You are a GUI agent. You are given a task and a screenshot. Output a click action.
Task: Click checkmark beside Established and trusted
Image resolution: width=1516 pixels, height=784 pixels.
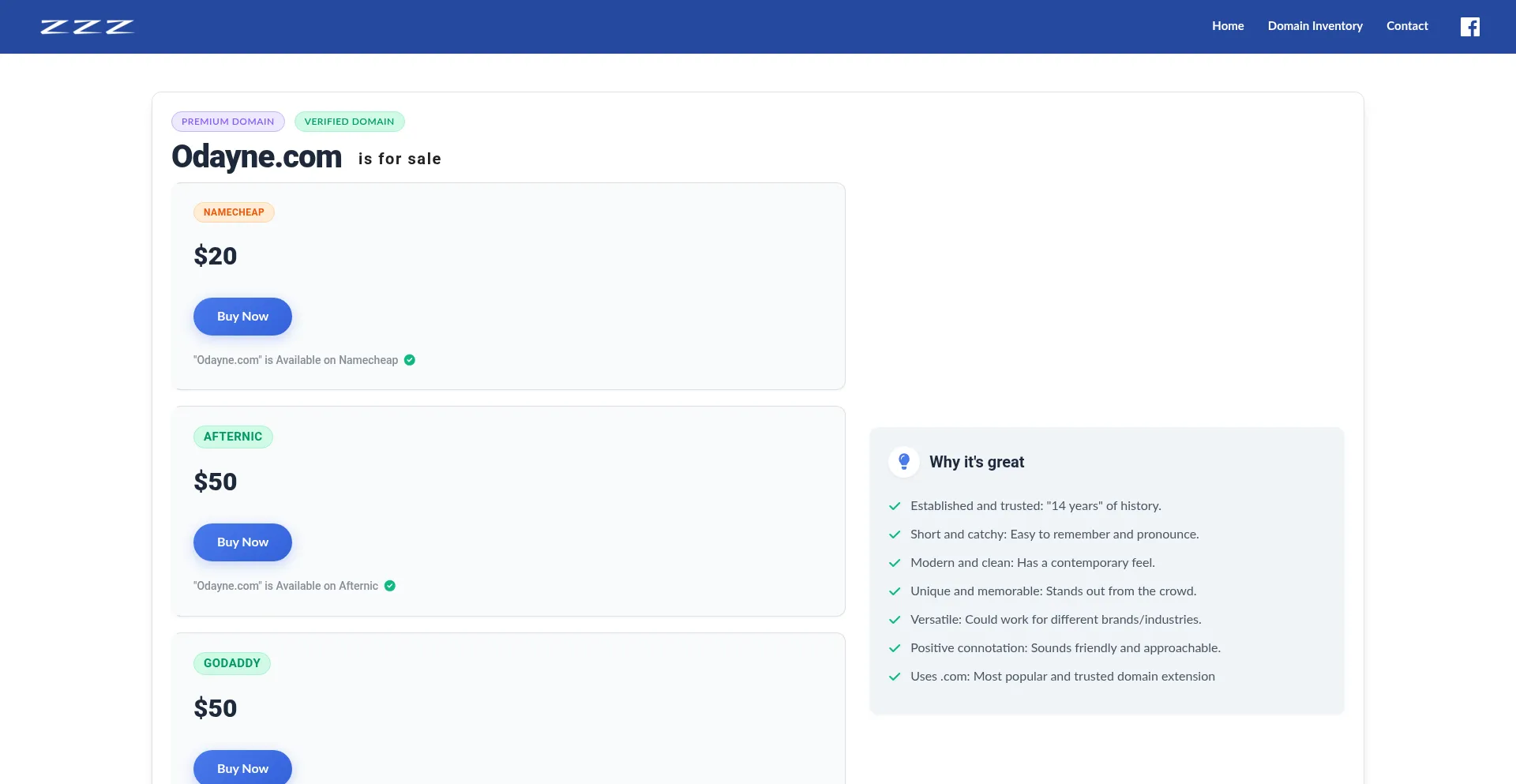(x=895, y=506)
